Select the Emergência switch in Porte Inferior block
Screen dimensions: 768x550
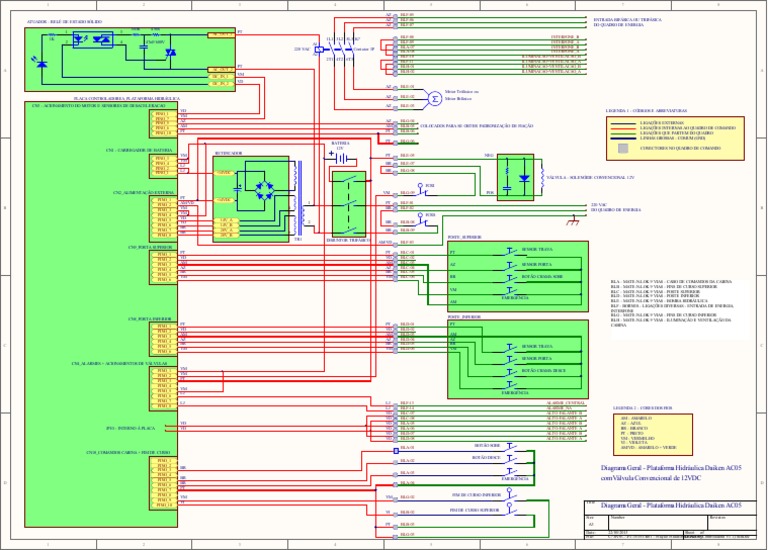511,382
